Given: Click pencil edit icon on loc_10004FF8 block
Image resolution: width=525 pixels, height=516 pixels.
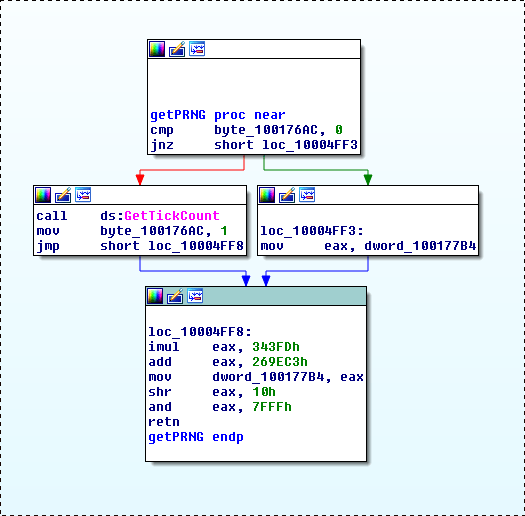Looking at the screenshot, I should (175, 296).
